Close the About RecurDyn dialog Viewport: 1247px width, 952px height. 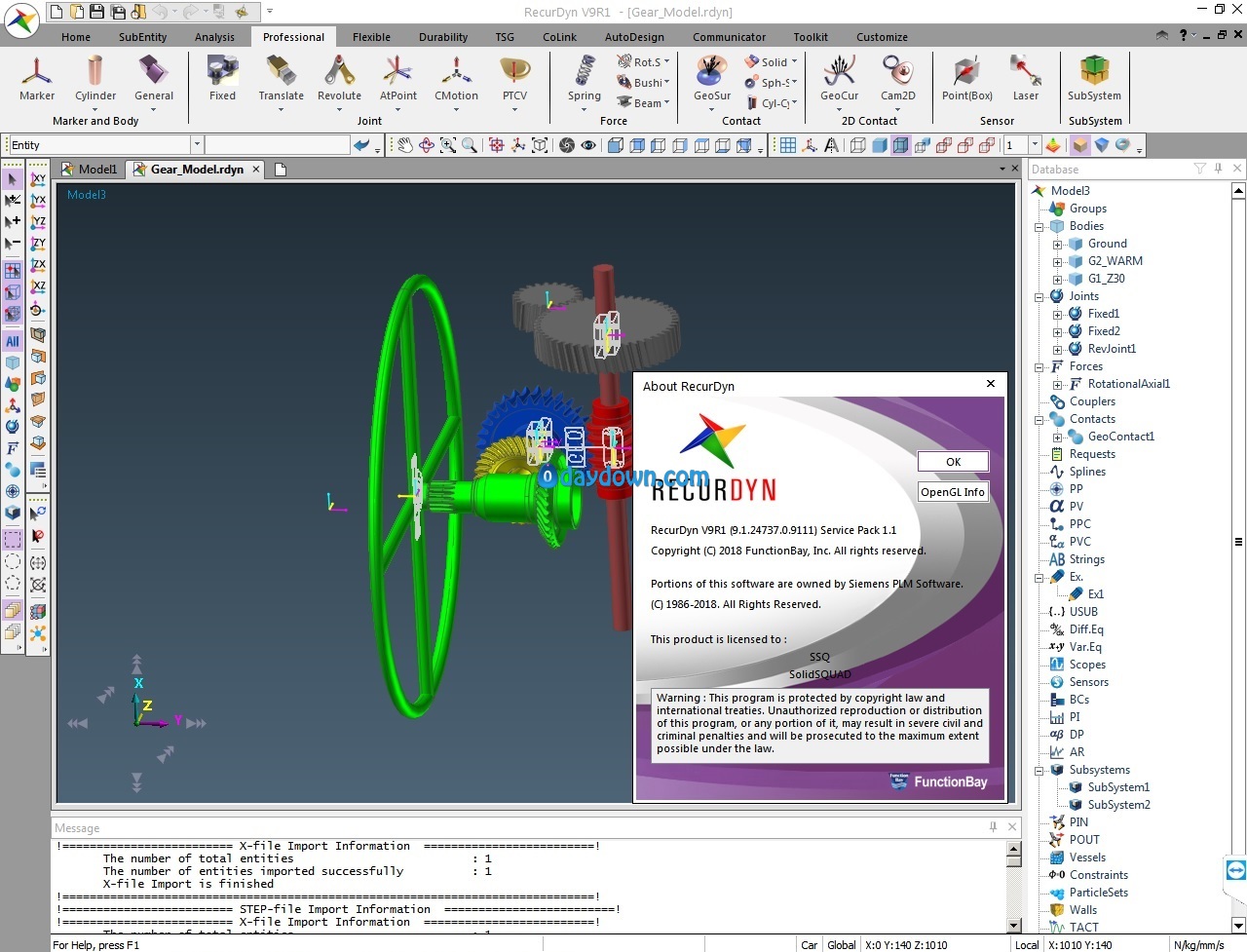point(991,384)
